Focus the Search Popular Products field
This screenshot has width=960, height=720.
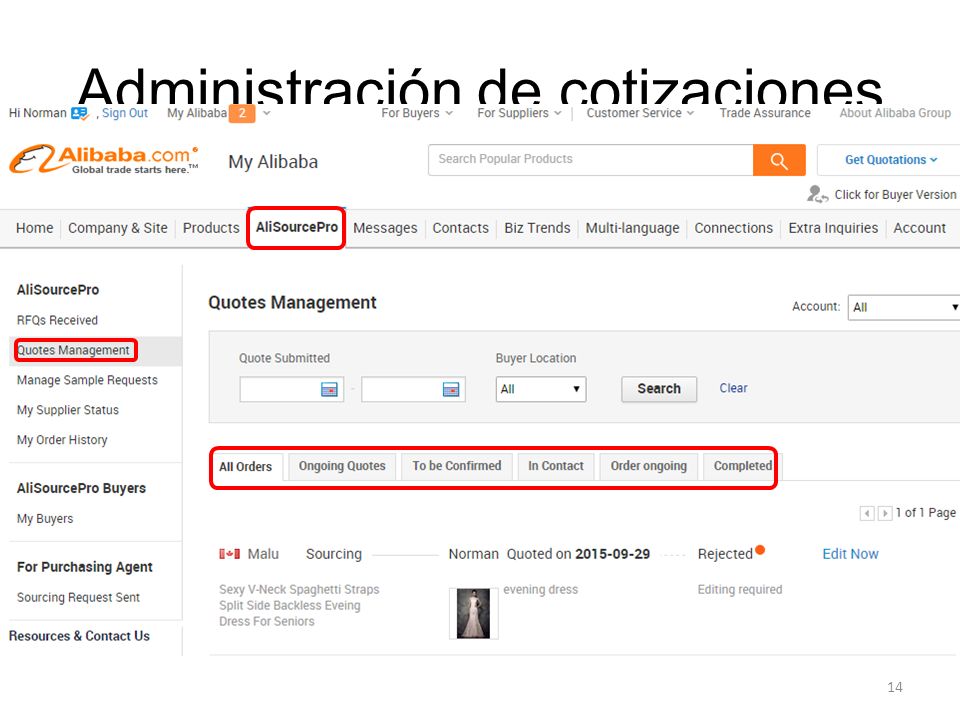pyautogui.click(x=591, y=160)
